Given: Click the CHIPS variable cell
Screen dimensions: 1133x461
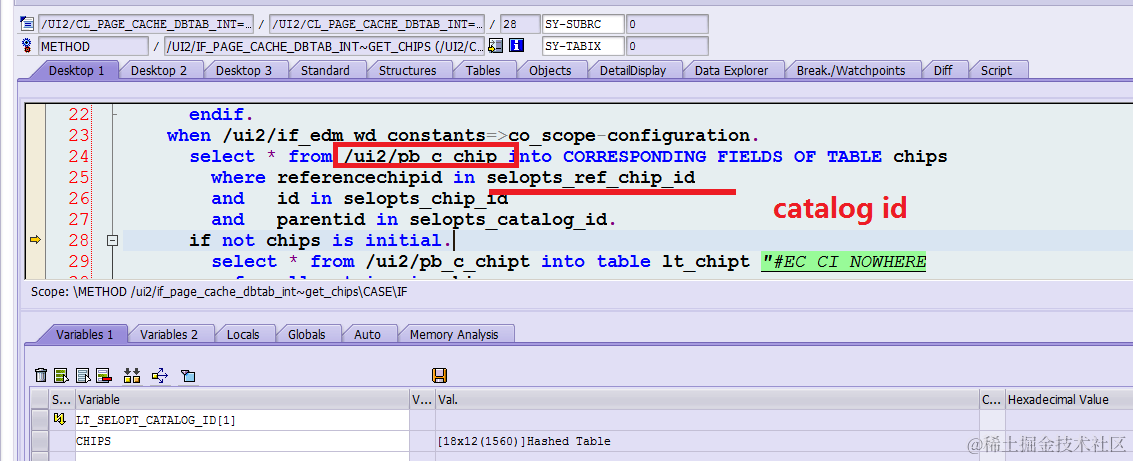Looking at the screenshot, I should (242, 441).
